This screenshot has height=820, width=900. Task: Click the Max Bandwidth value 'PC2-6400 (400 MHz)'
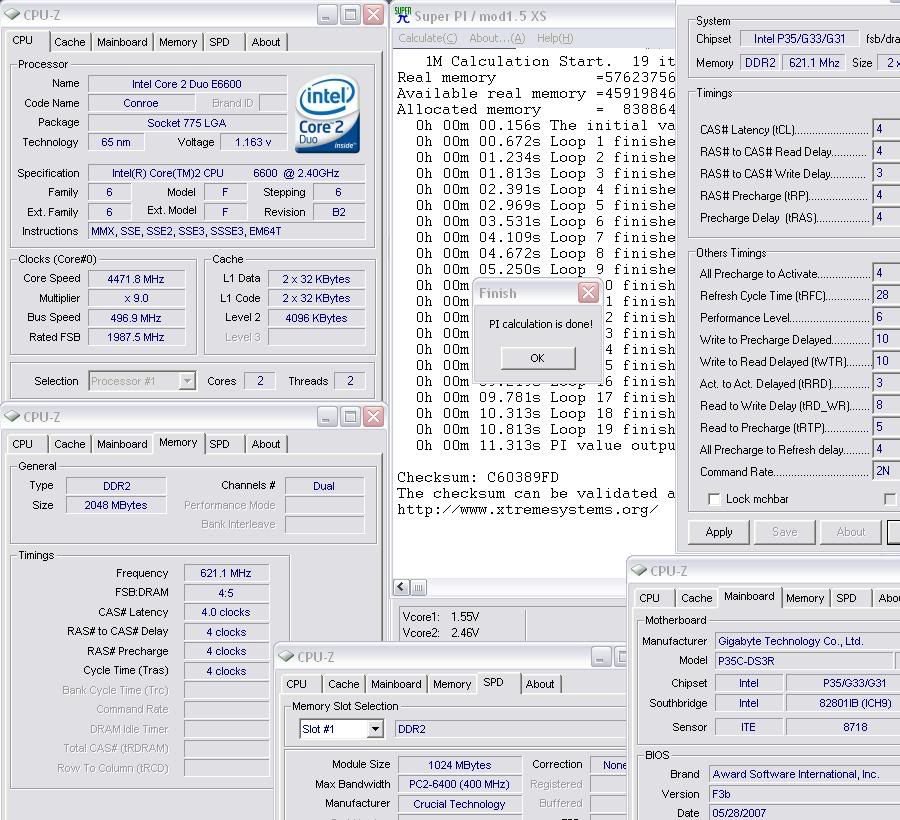(x=459, y=784)
